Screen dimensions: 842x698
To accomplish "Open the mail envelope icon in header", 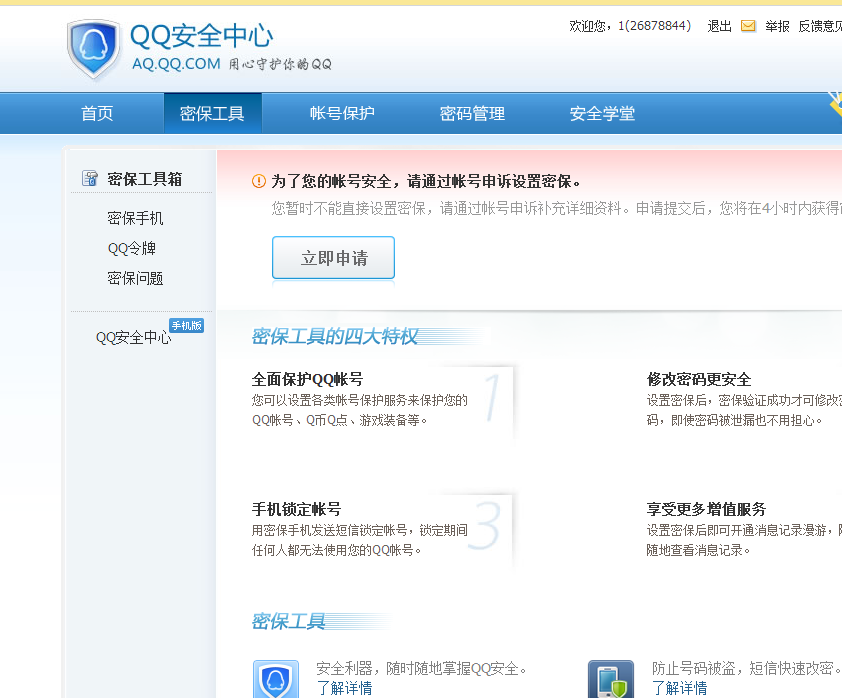I will [x=748, y=26].
